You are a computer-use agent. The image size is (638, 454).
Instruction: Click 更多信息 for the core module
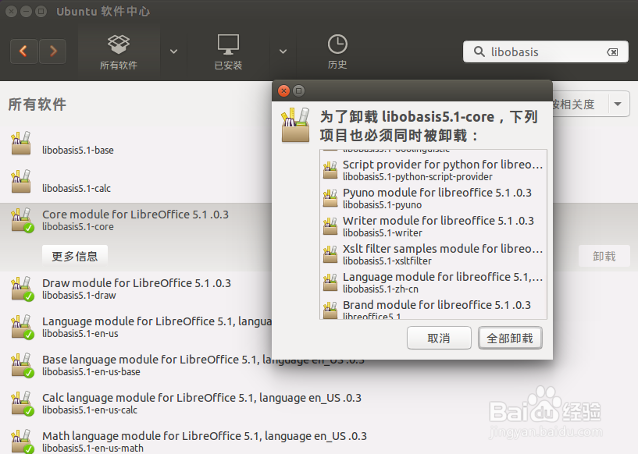(x=75, y=256)
